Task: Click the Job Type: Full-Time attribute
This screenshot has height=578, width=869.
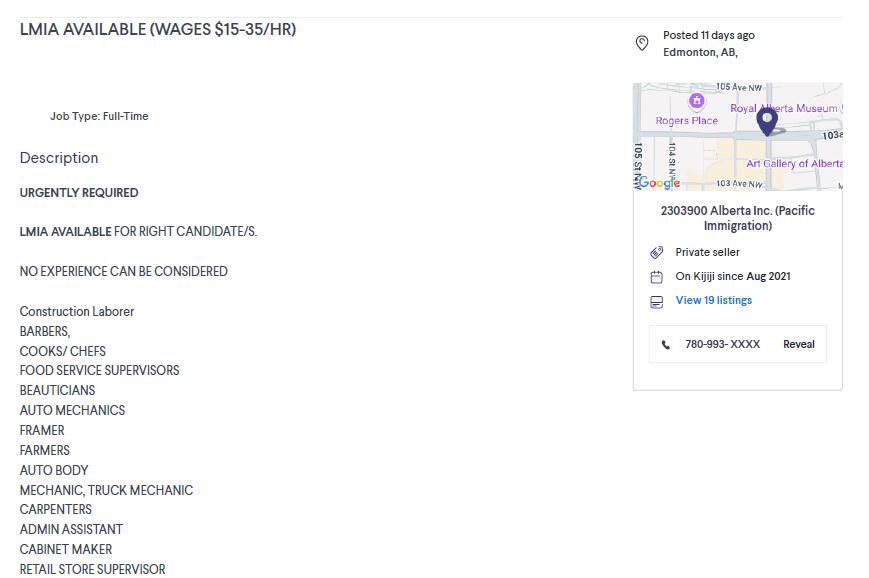Action: coord(99,116)
